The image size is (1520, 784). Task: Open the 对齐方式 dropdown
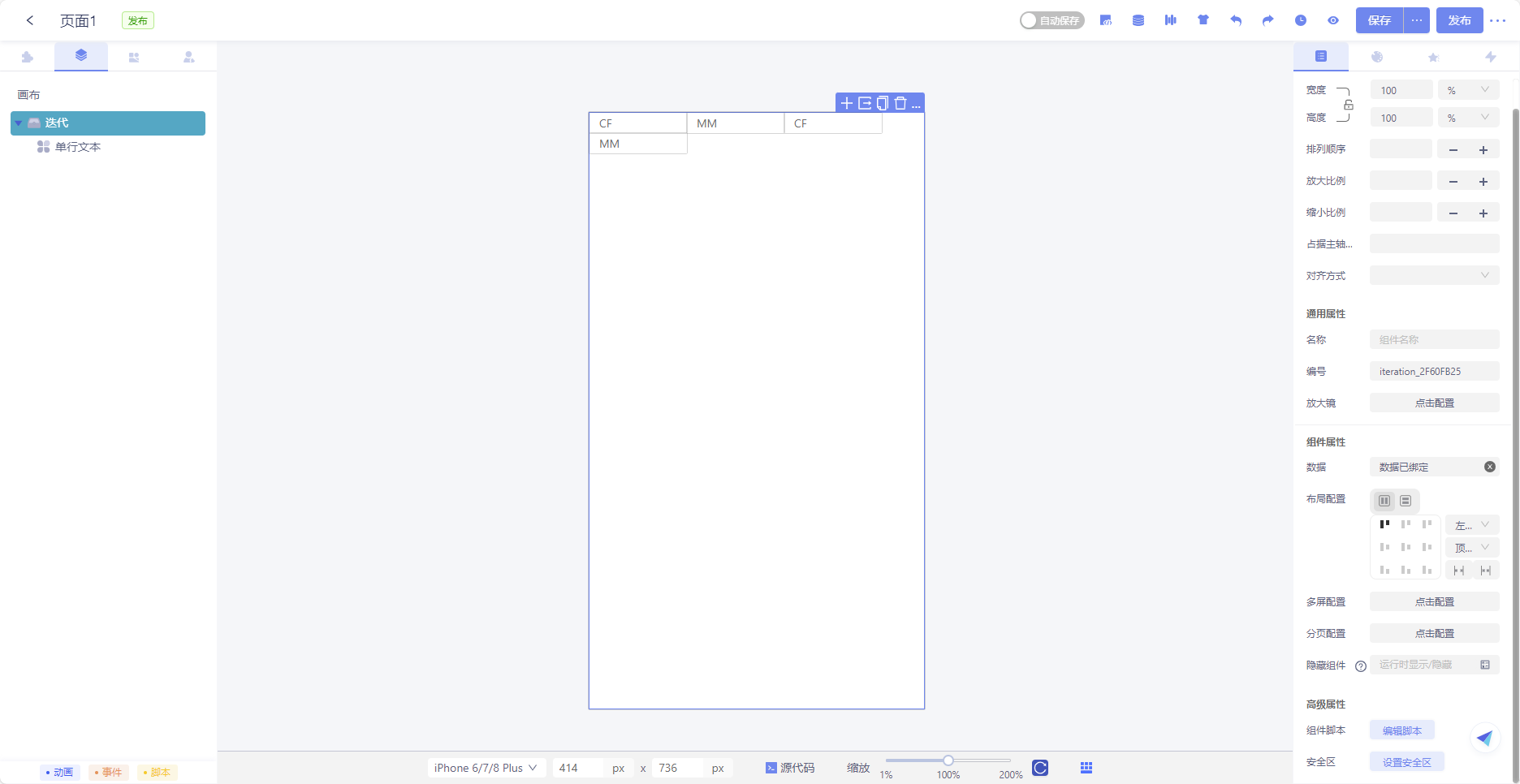pos(1435,275)
